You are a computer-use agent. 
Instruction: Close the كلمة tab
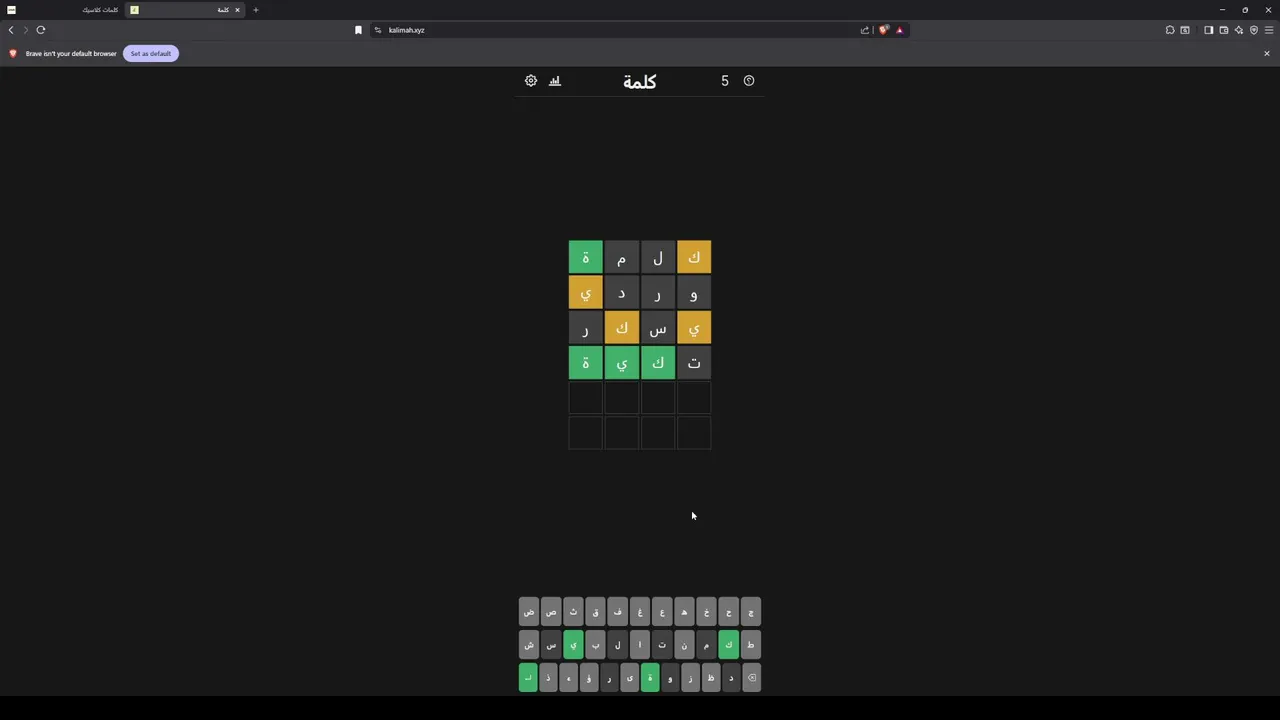point(237,10)
